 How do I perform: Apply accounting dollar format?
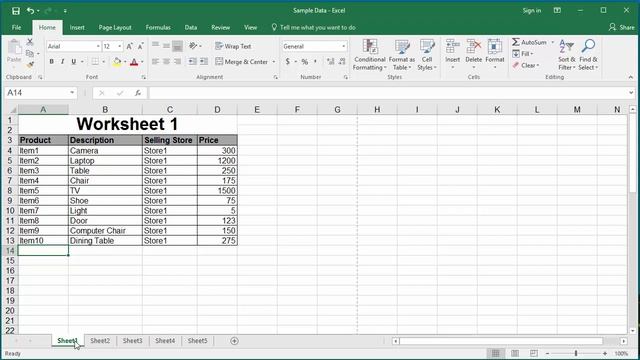tap(288, 62)
